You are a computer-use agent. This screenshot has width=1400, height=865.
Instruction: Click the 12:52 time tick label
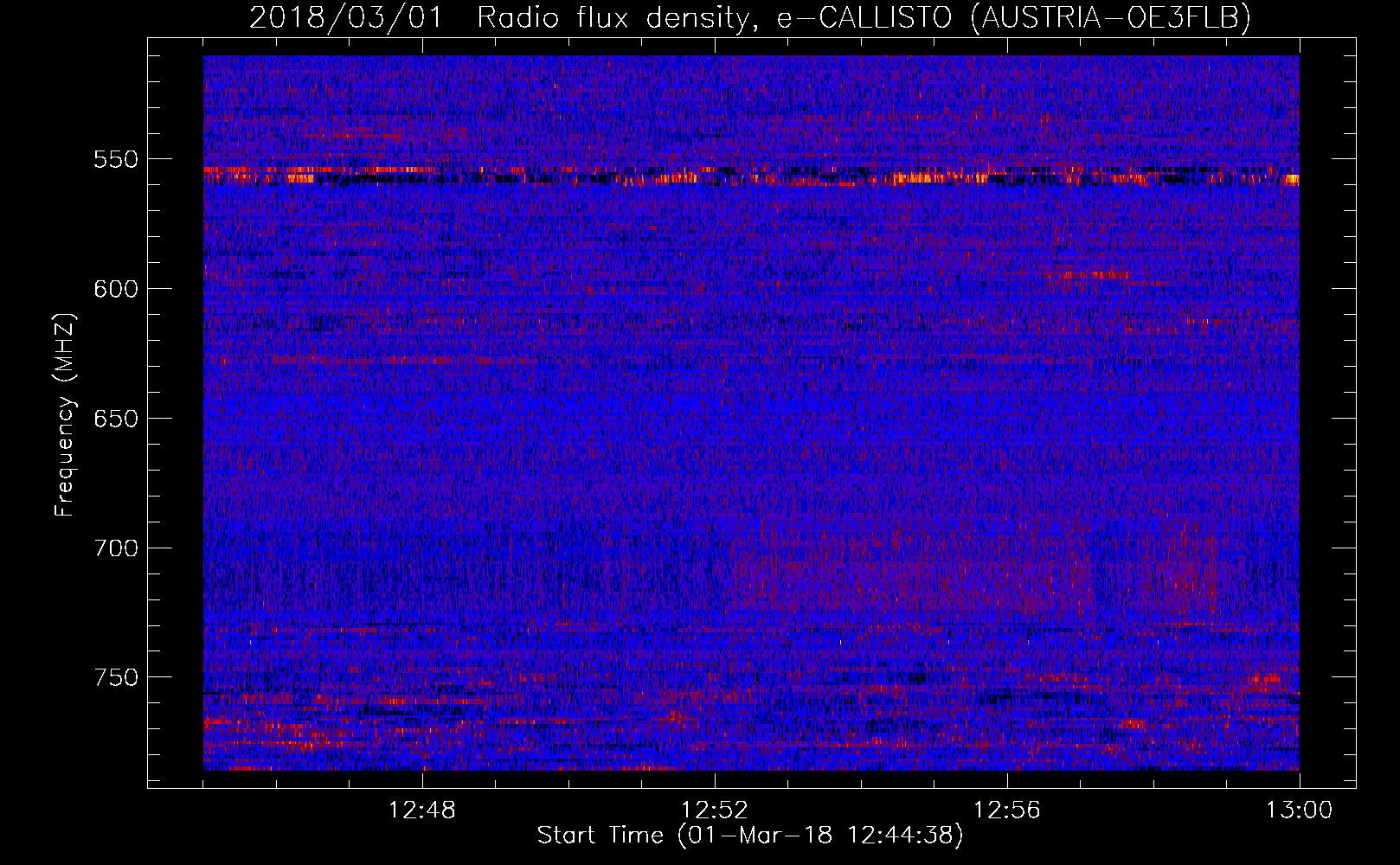point(715,811)
